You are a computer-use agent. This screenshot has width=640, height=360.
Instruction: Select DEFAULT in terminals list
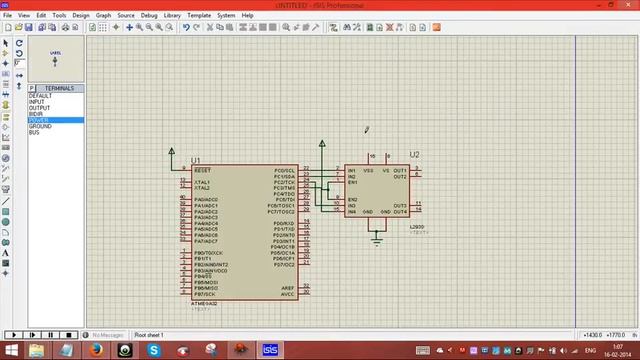point(40,96)
